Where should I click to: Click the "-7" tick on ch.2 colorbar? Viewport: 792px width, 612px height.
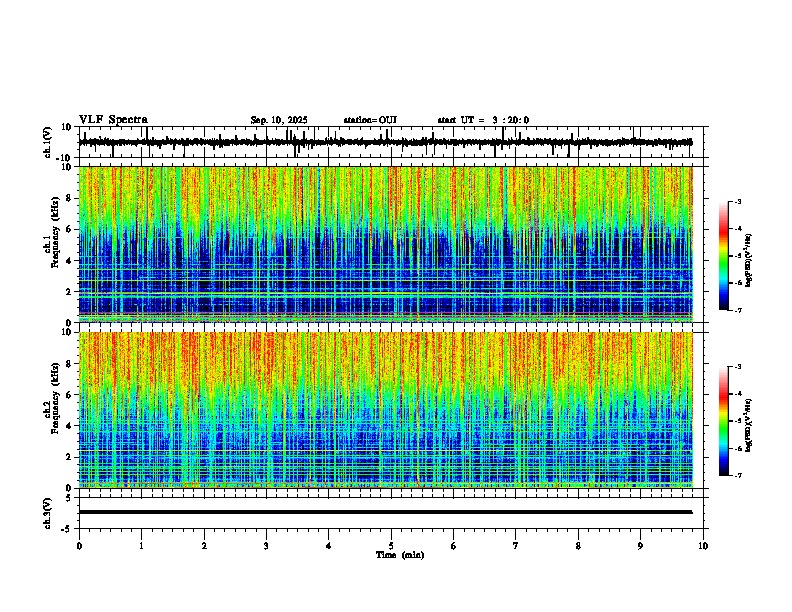[x=738, y=475]
